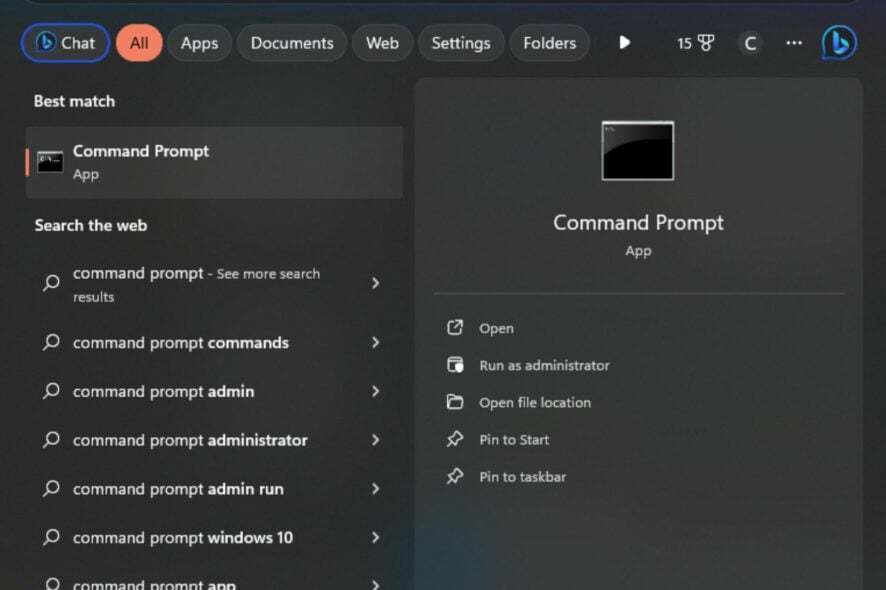Click search icon beside 'See more search results'

[x=51, y=282]
